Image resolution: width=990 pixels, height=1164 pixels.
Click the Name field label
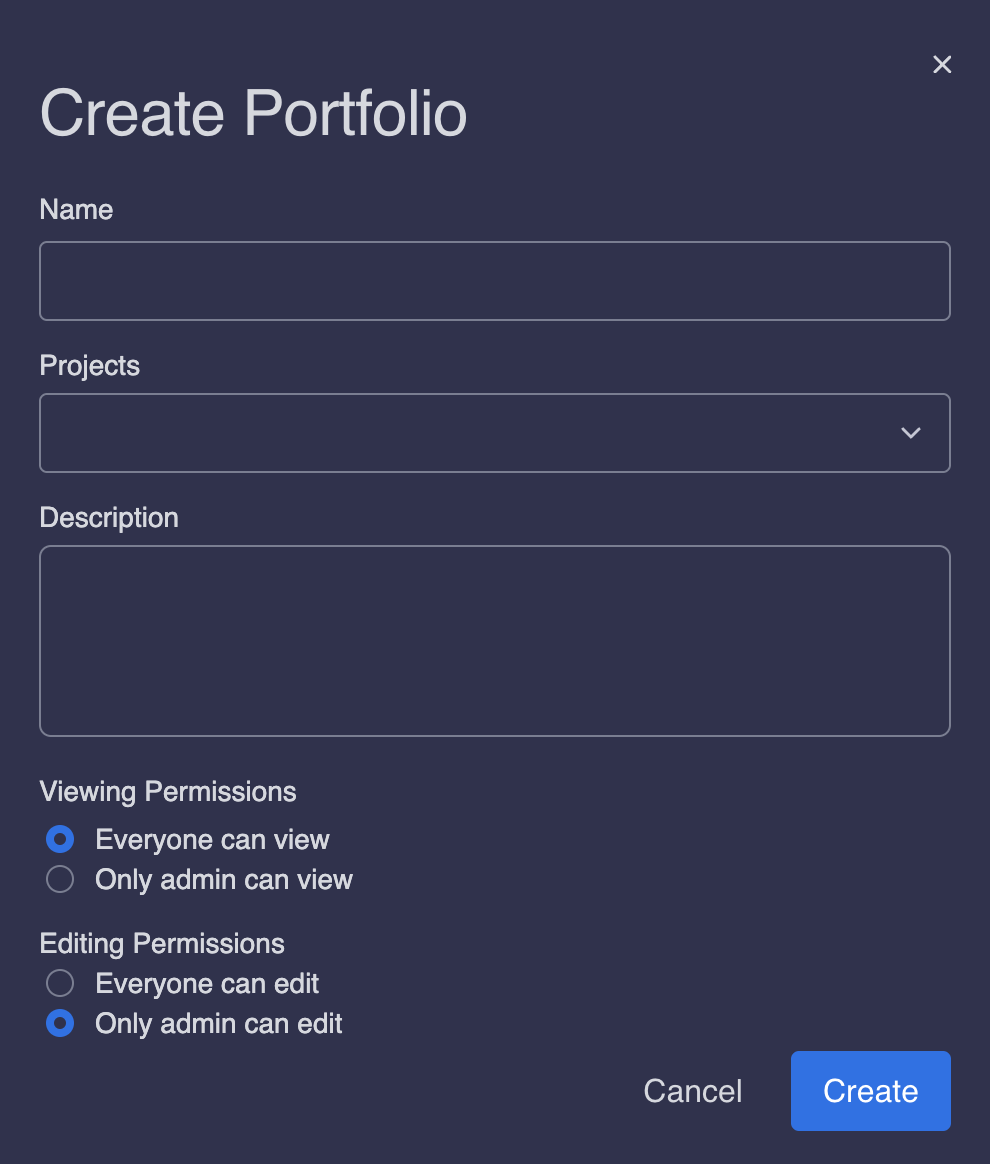click(76, 209)
